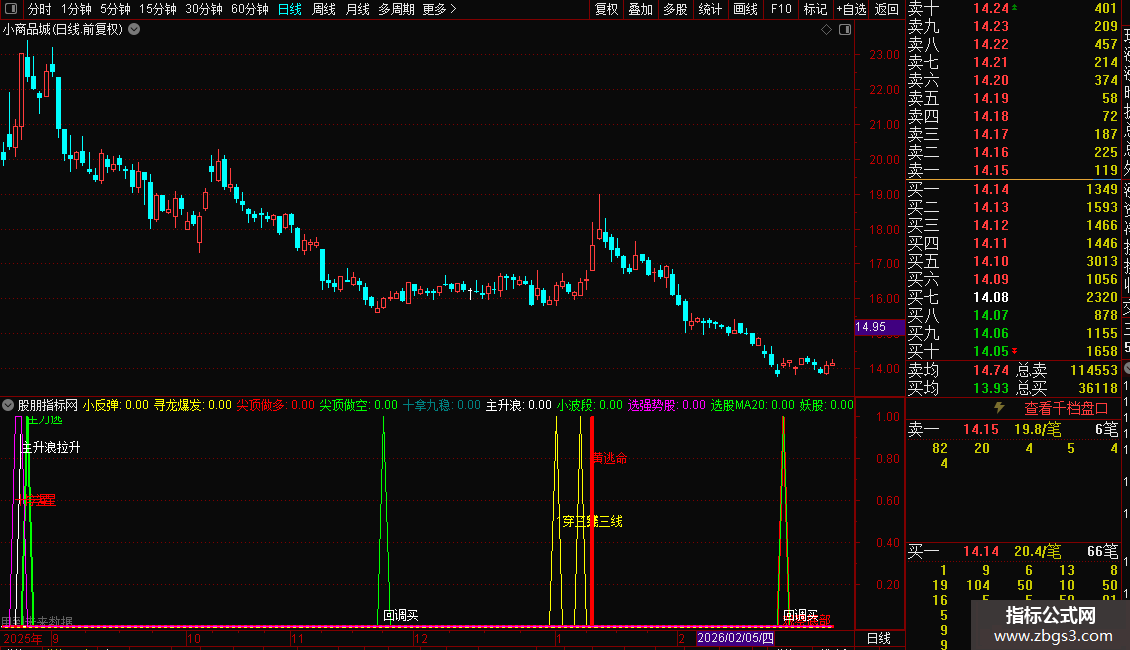Select the 买十 14.05 bid row
The image size is (1130, 650).
pyautogui.click(x=1013, y=352)
